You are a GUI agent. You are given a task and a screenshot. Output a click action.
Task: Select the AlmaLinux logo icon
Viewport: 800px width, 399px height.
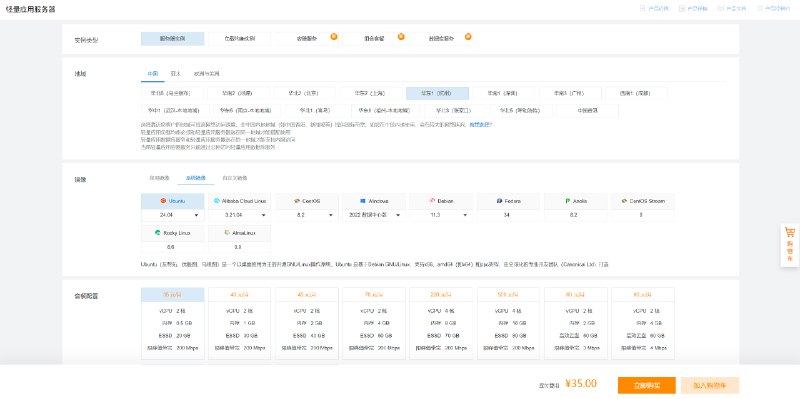pyautogui.click(x=228, y=233)
